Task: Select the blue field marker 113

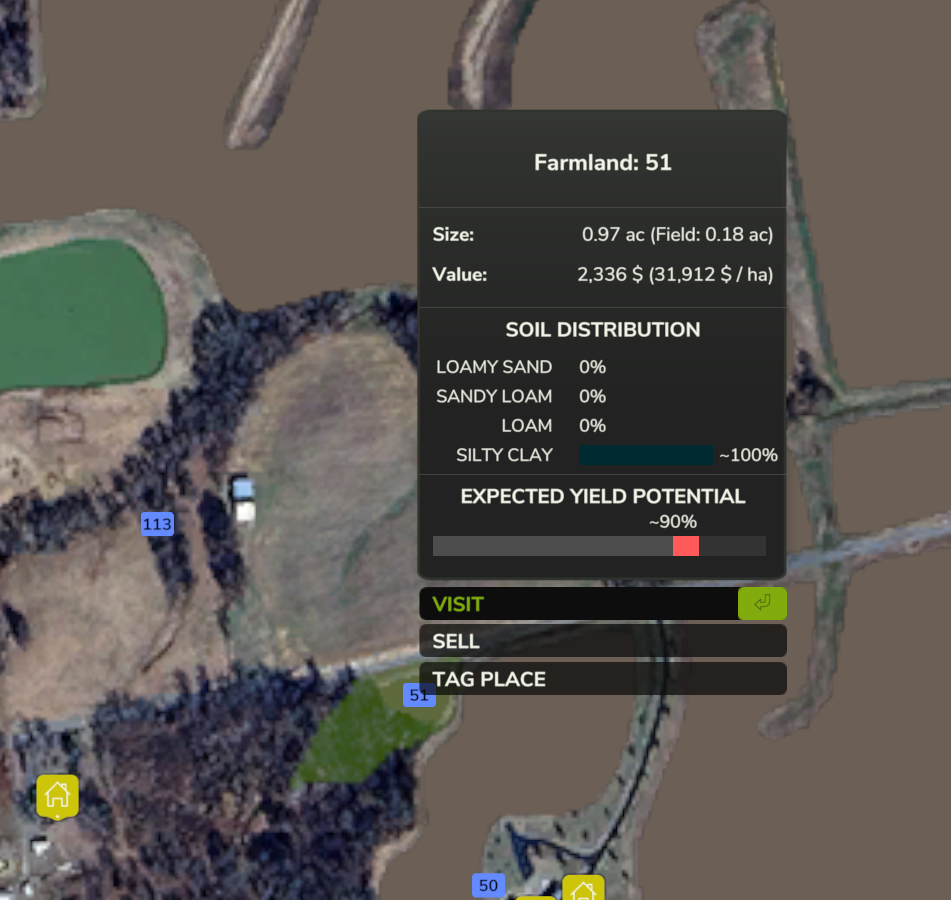Action: [157, 524]
